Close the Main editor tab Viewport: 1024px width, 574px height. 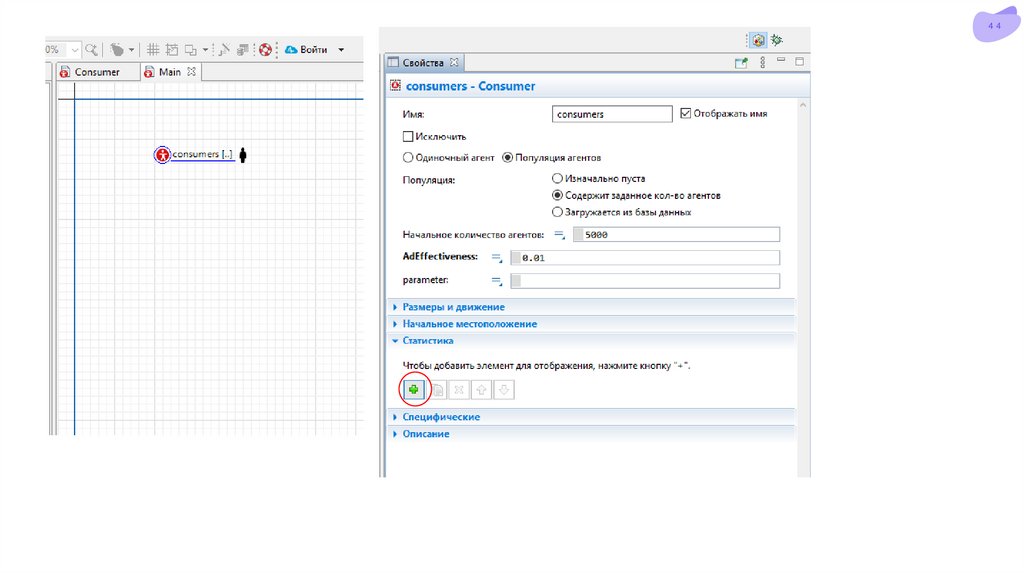click(x=191, y=72)
